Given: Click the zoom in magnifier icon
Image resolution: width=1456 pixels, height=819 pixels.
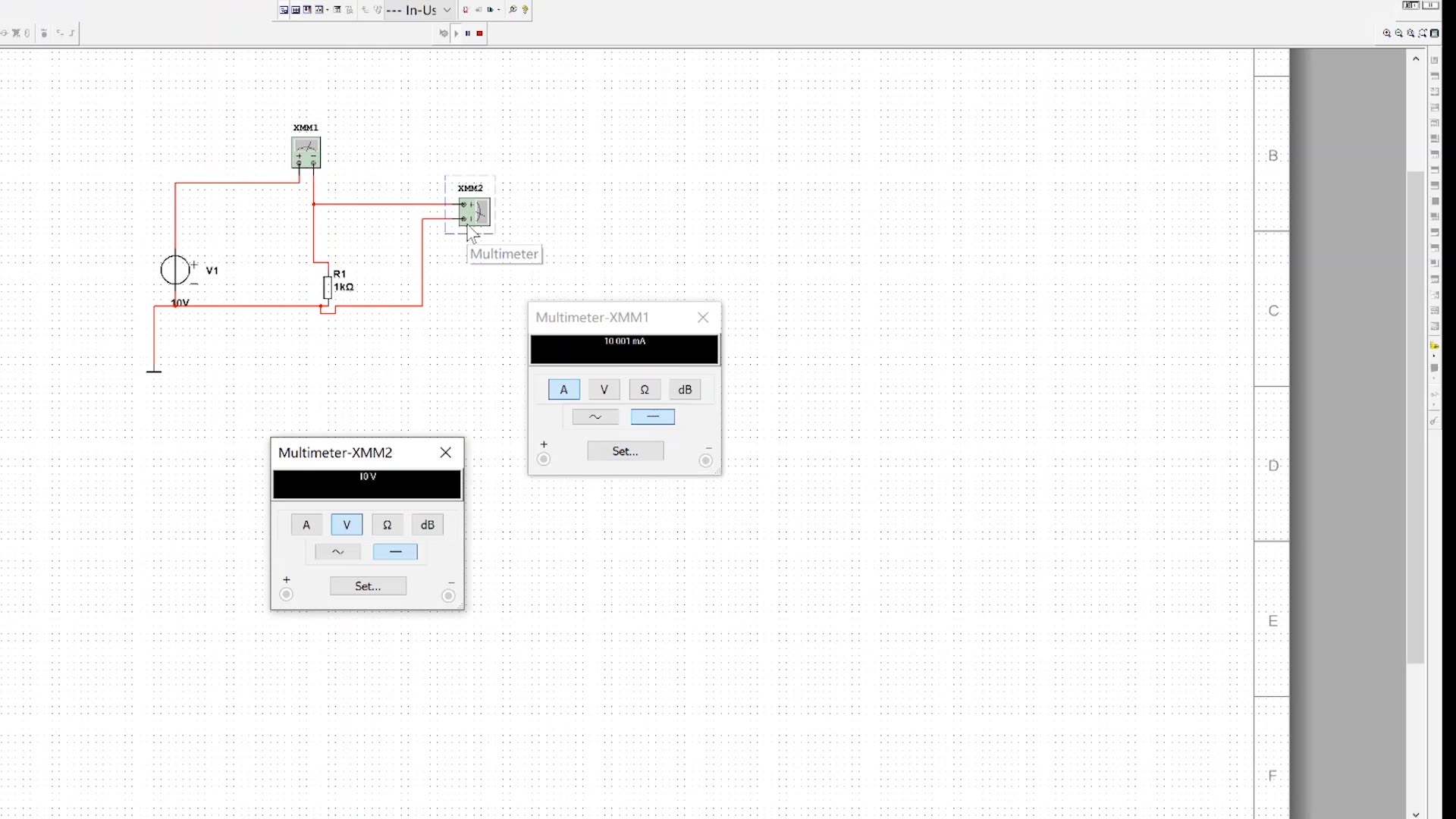Looking at the screenshot, I should (x=1386, y=33).
